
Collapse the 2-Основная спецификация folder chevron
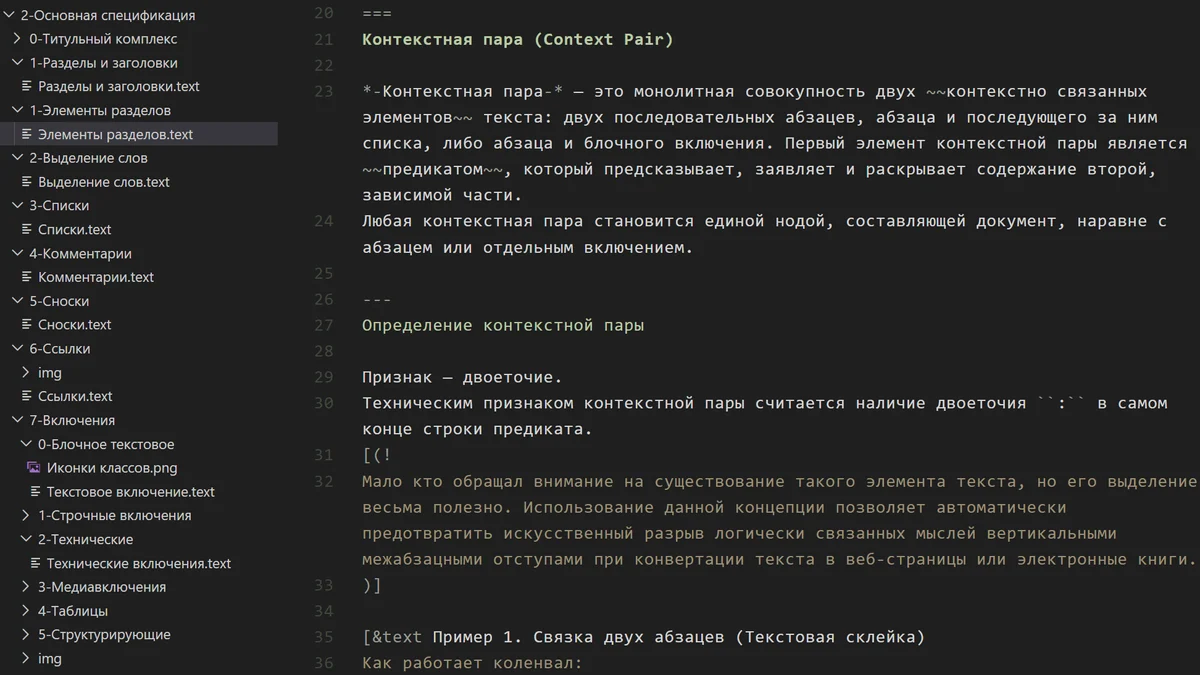coord(9,15)
